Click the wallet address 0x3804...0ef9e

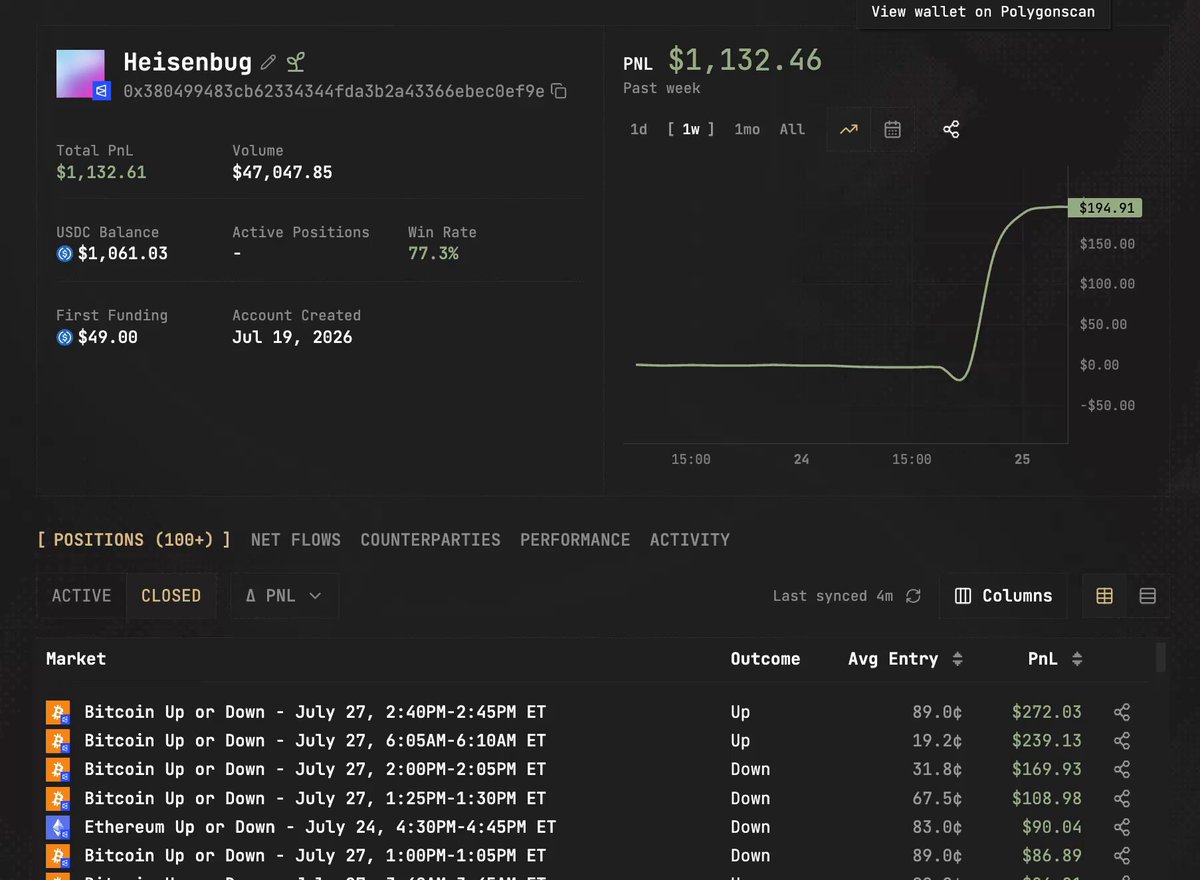(334, 92)
